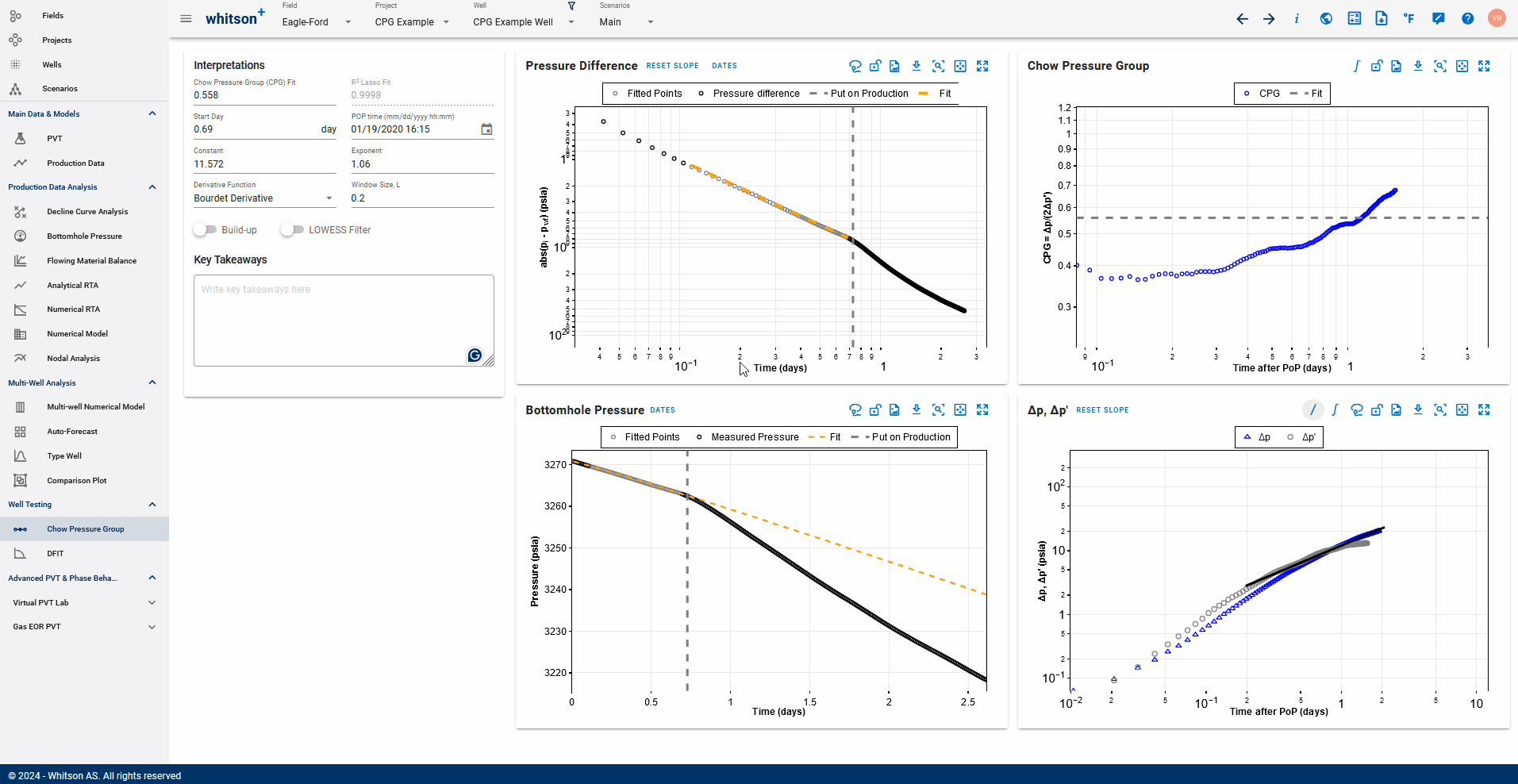Click the °F units icon
The height and width of the screenshot is (784, 1518).
1409,19
